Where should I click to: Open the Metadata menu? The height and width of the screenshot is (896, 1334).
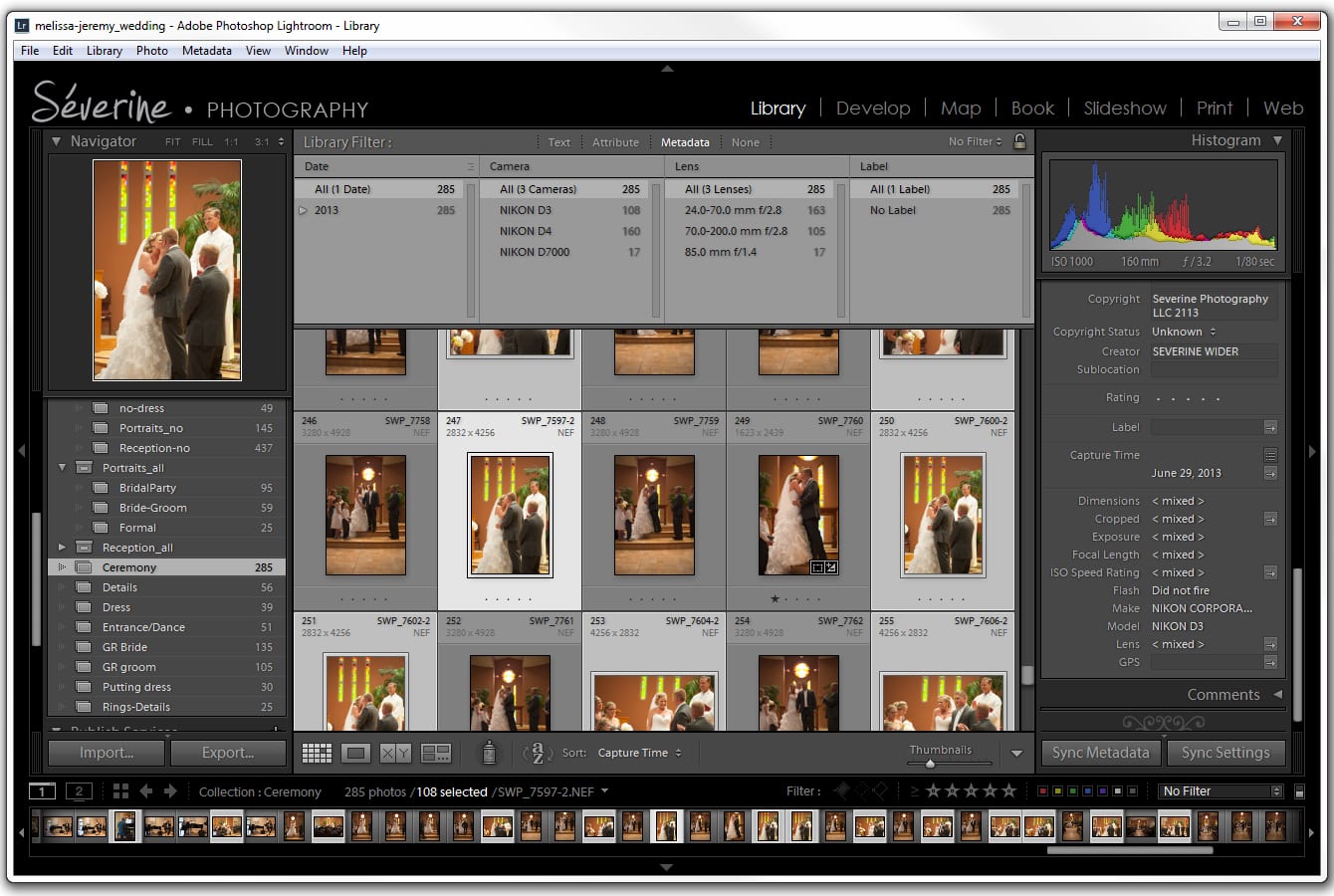pos(206,51)
